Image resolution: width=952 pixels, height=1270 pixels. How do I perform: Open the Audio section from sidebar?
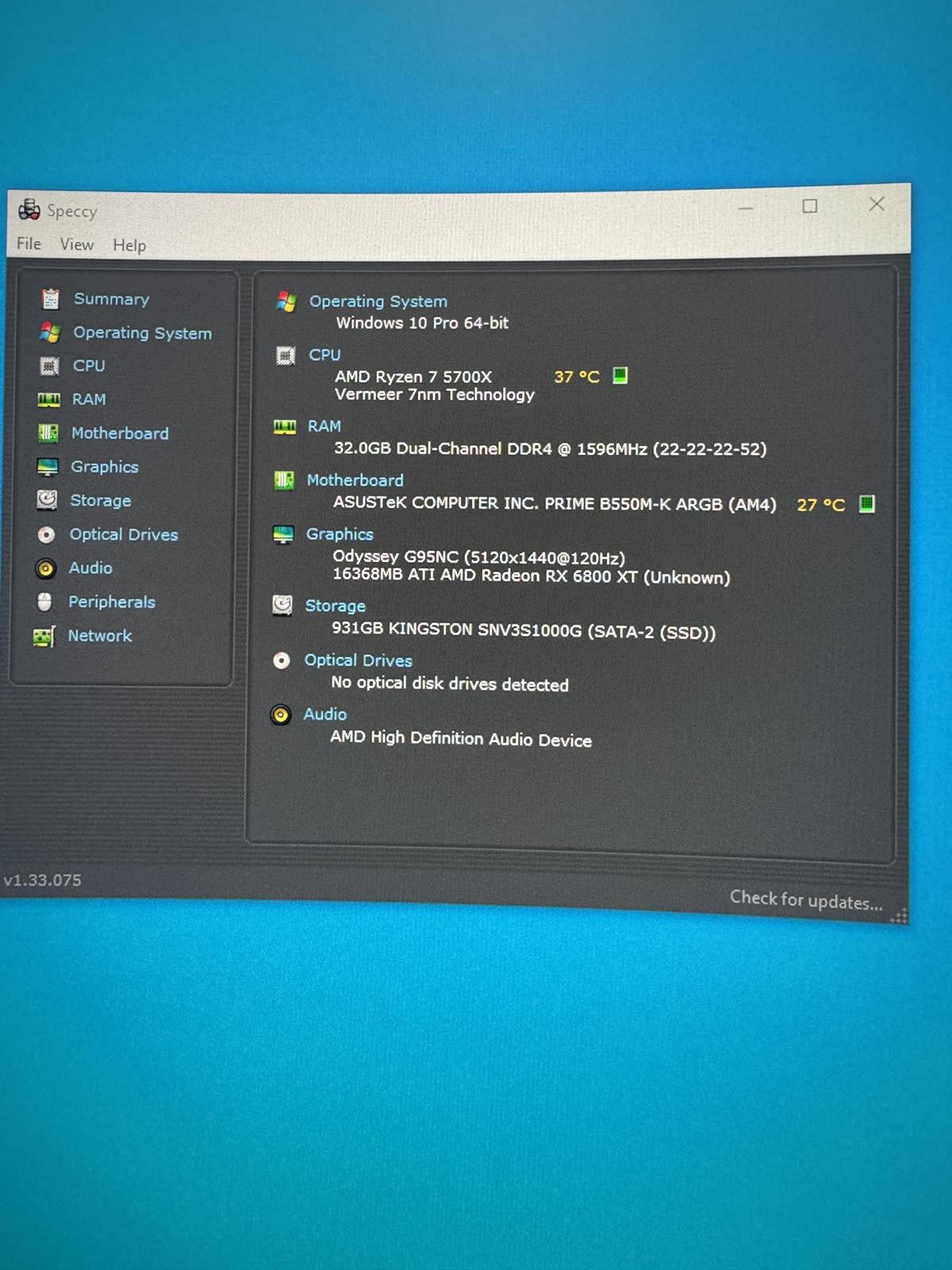pos(90,568)
